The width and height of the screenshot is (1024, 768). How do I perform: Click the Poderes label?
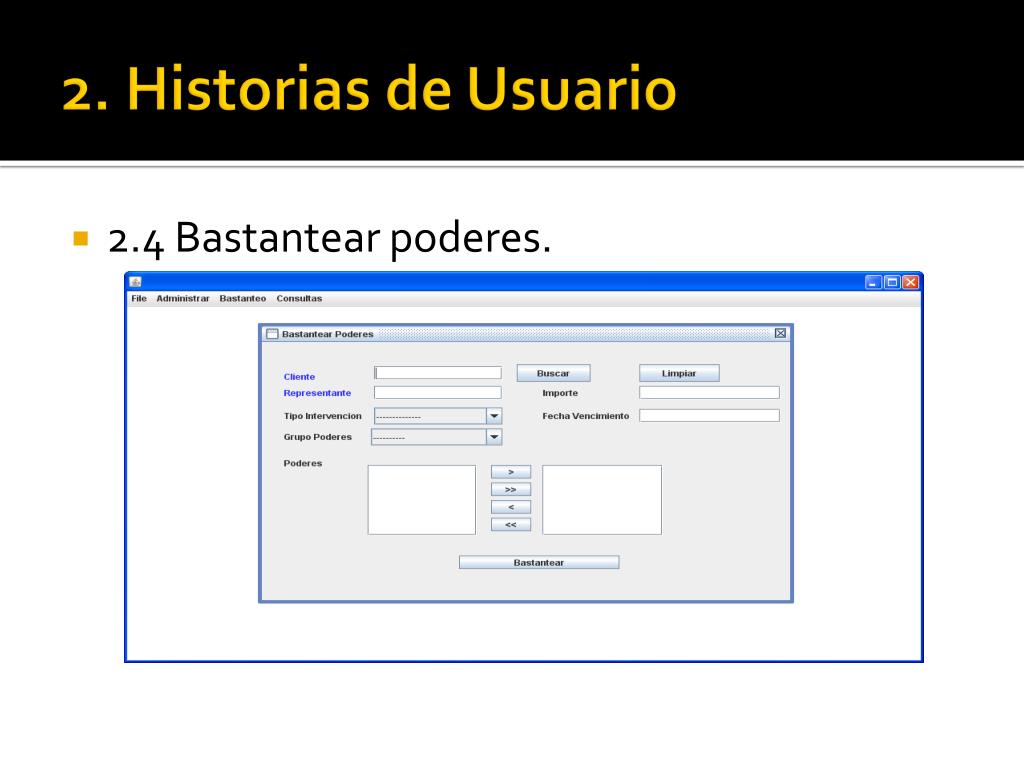[x=303, y=463]
